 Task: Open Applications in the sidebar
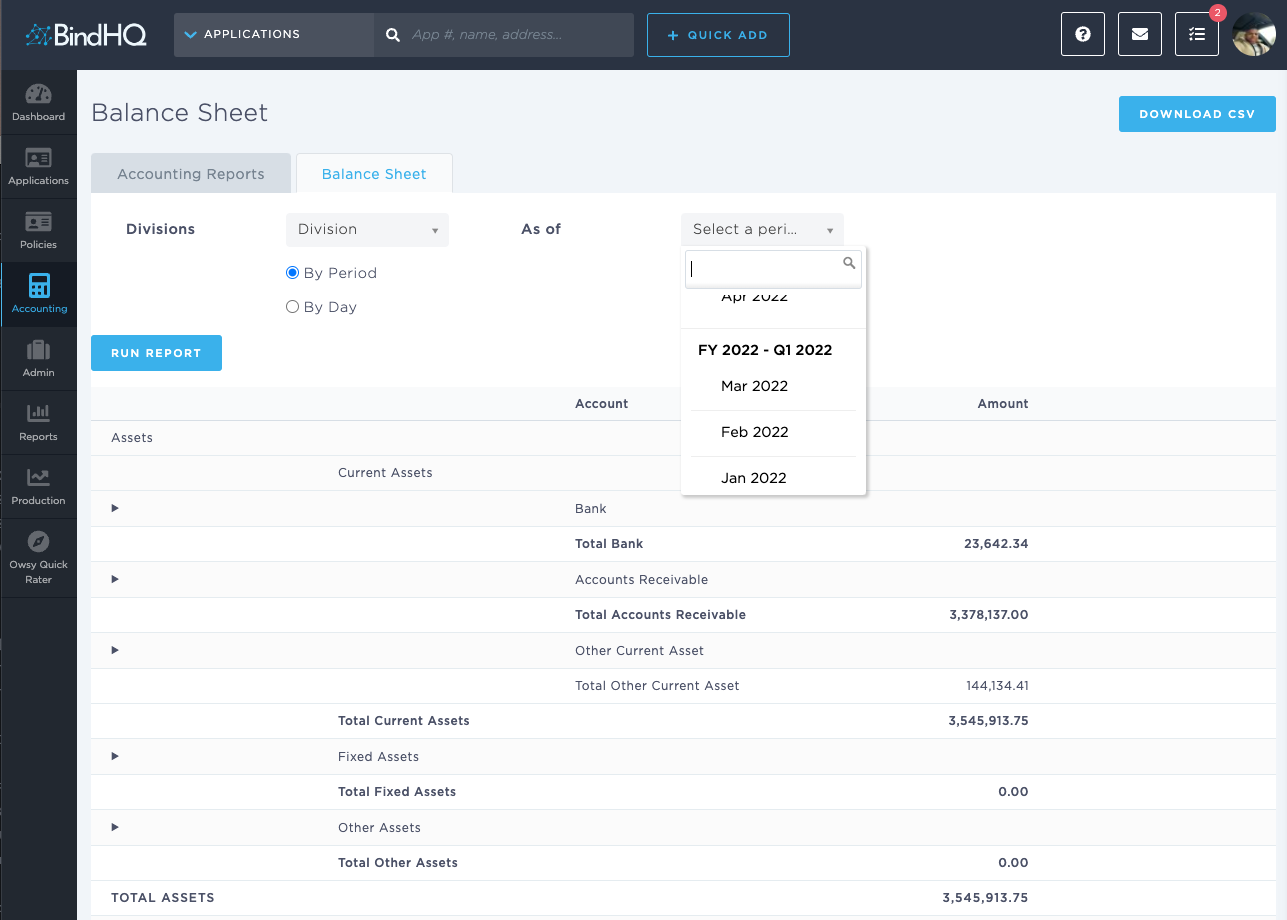tap(38, 167)
